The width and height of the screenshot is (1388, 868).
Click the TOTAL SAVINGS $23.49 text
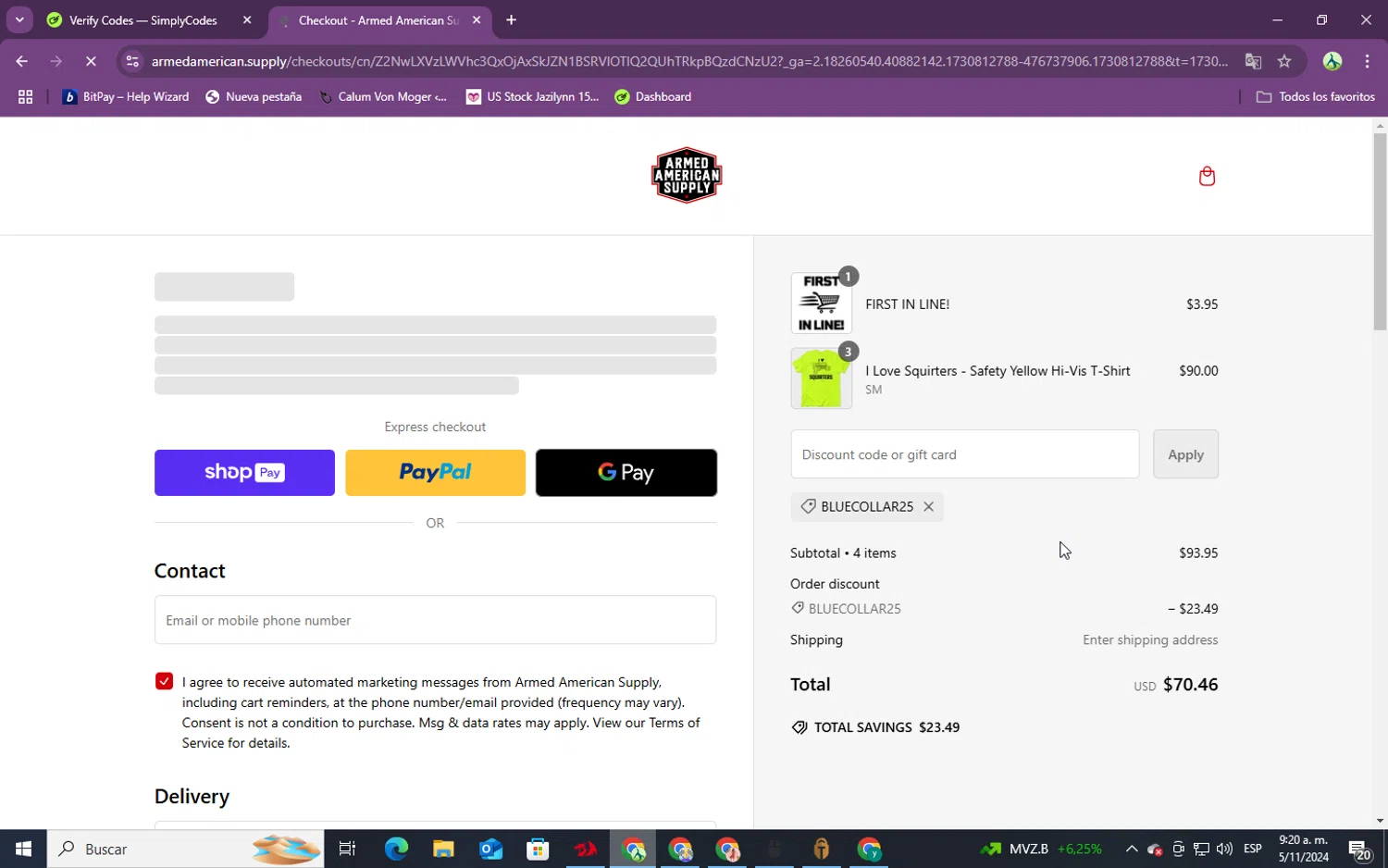pyautogui.click(x=876, y=727)
